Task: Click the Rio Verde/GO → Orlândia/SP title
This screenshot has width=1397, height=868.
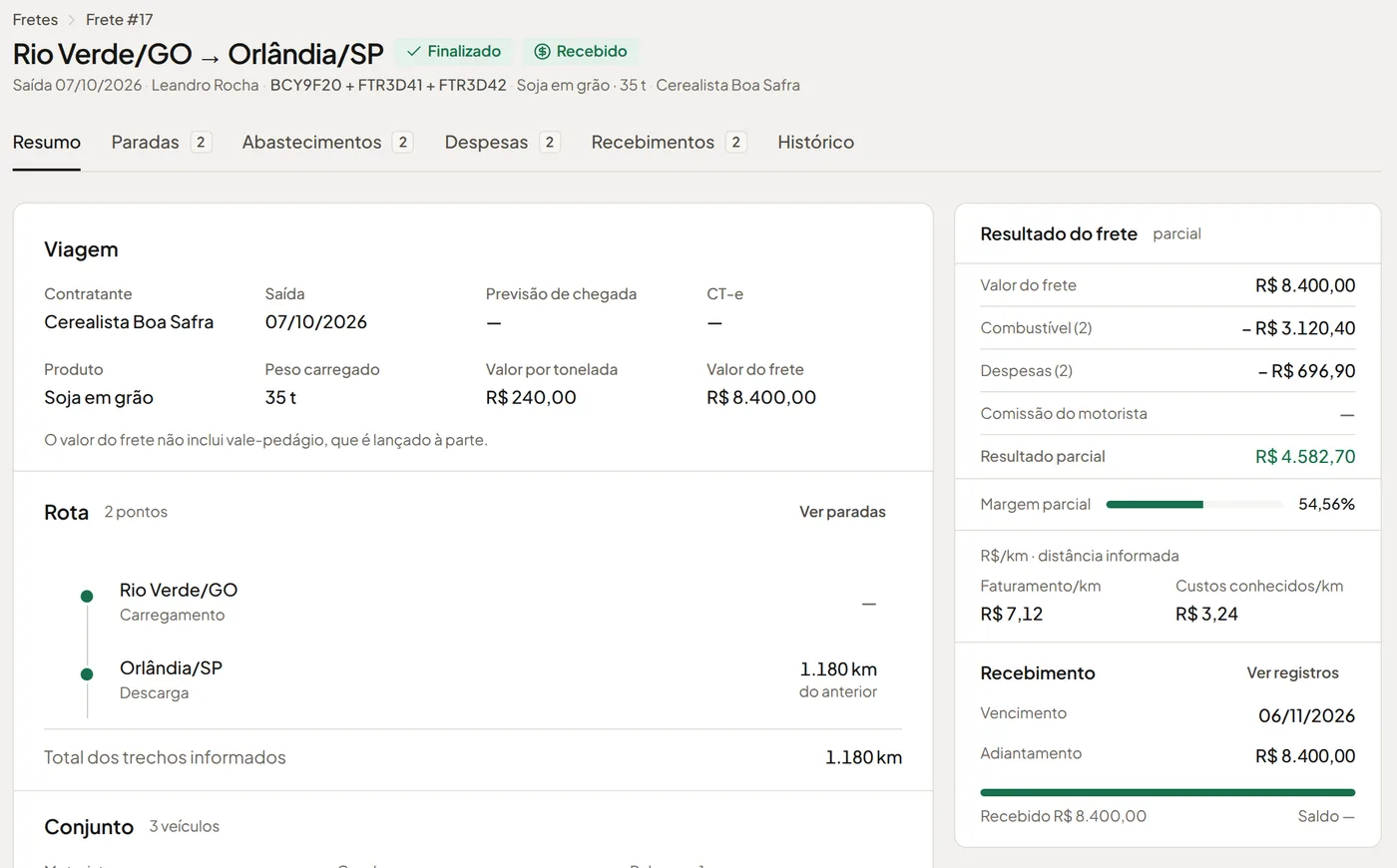Action: pyautogui.click(x=199, y=54)
